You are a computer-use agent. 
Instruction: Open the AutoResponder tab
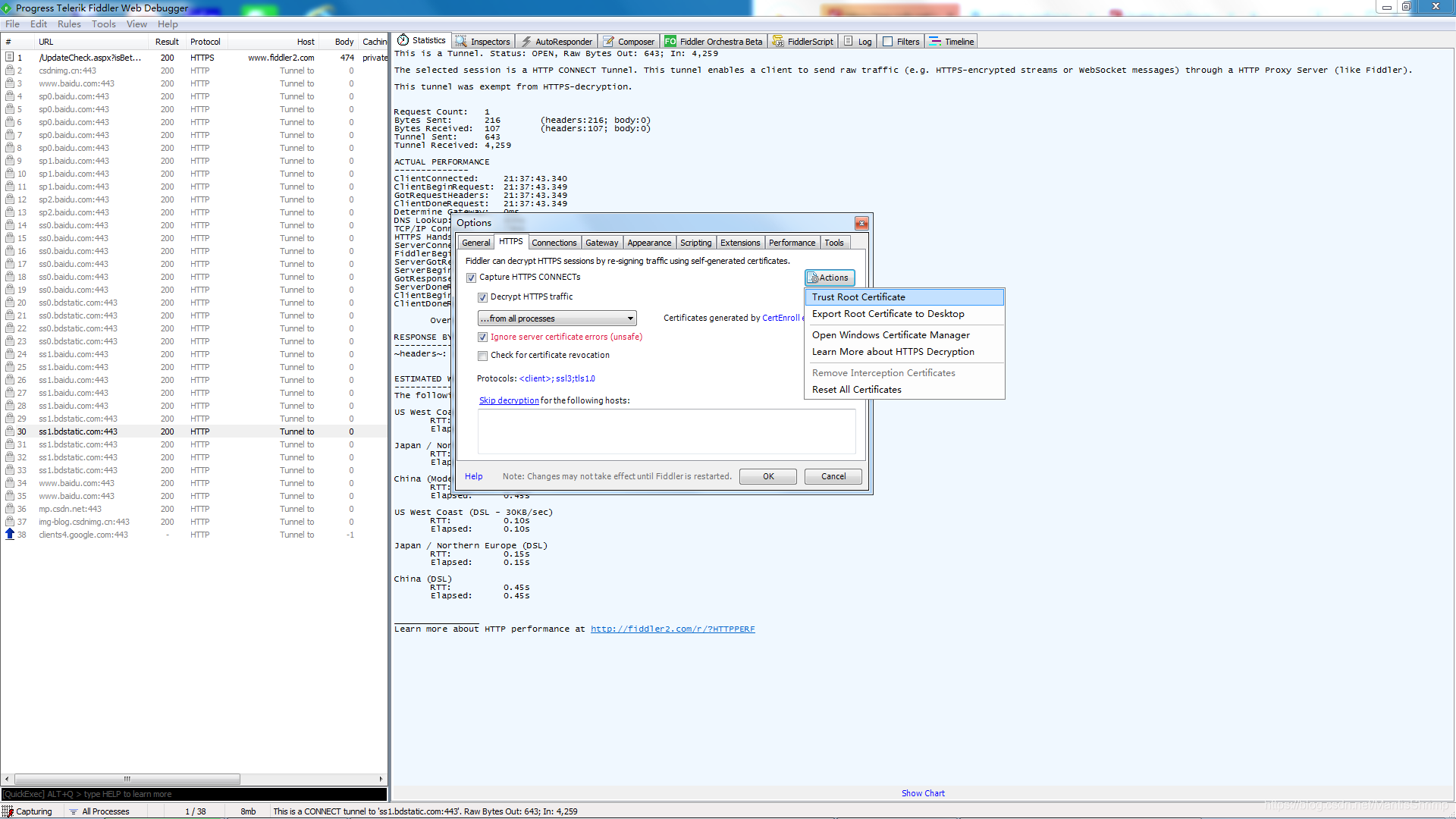[557, 42]
